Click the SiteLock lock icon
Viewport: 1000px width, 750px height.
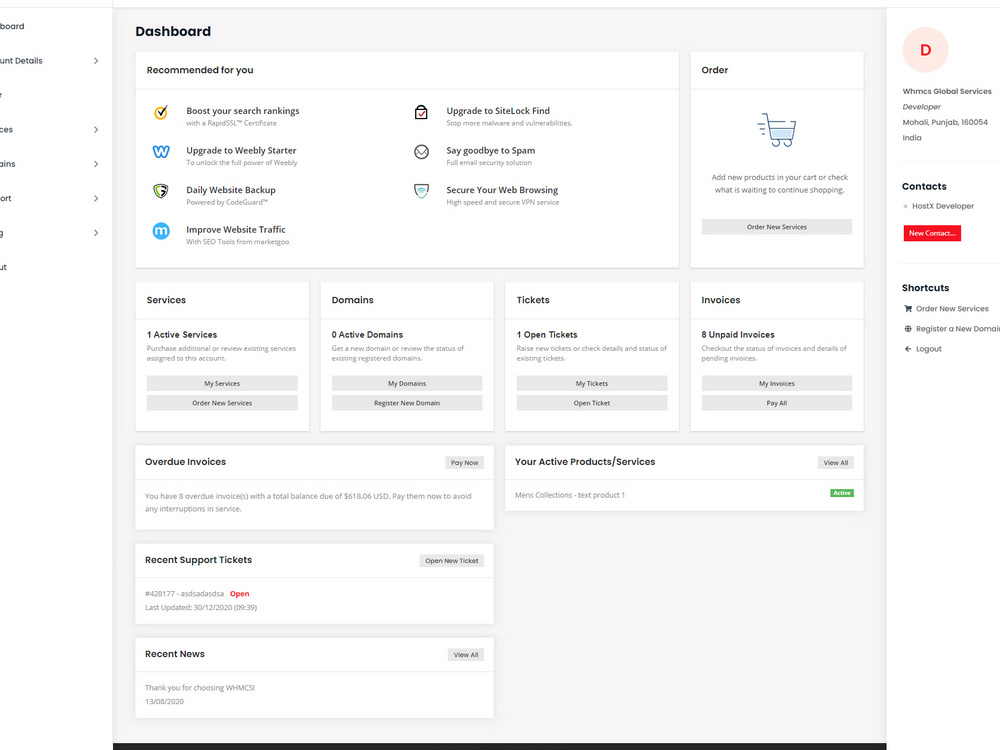click(421, 112)
